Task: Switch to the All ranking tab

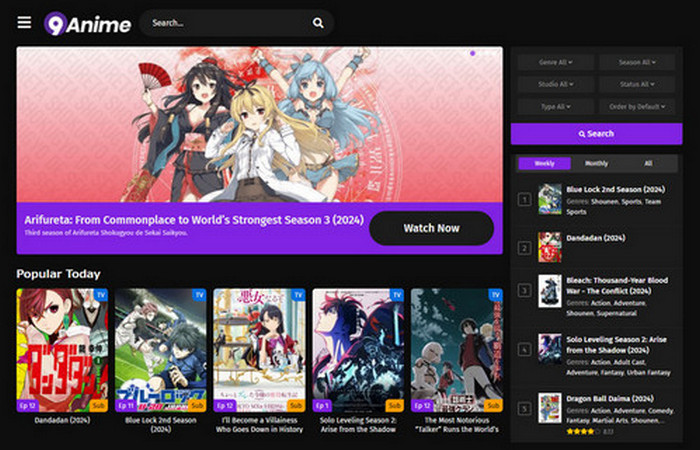Action: coord(648,163)
